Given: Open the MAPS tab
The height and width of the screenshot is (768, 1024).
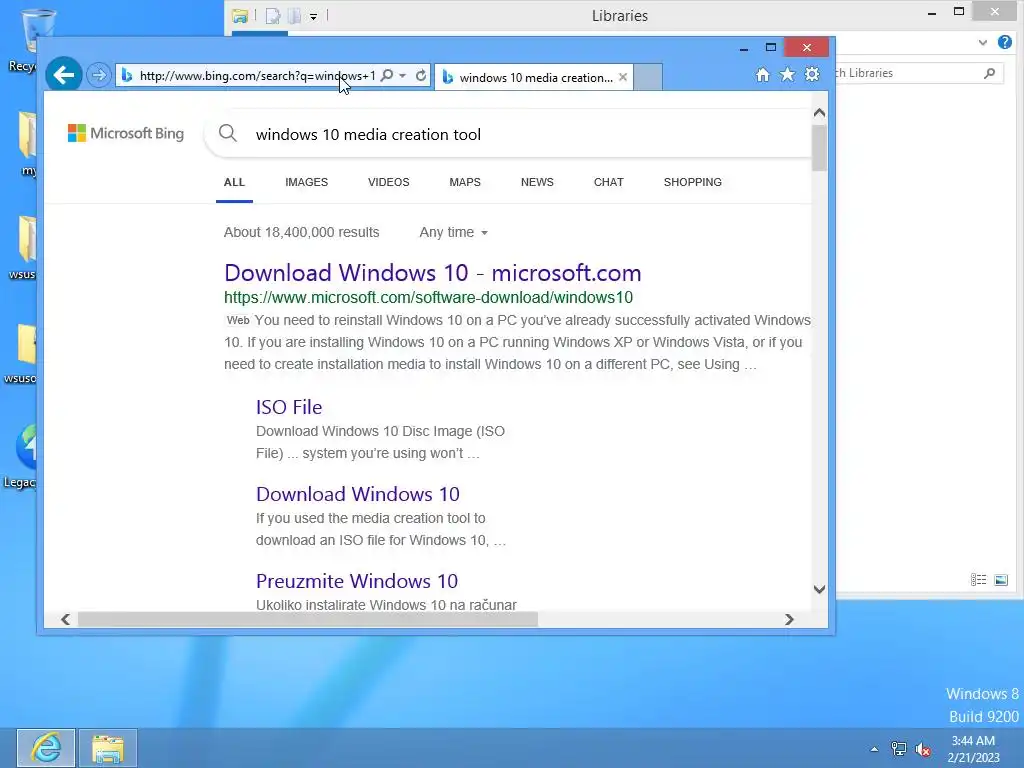Looking at the screenshot, I should click(465, 182).
